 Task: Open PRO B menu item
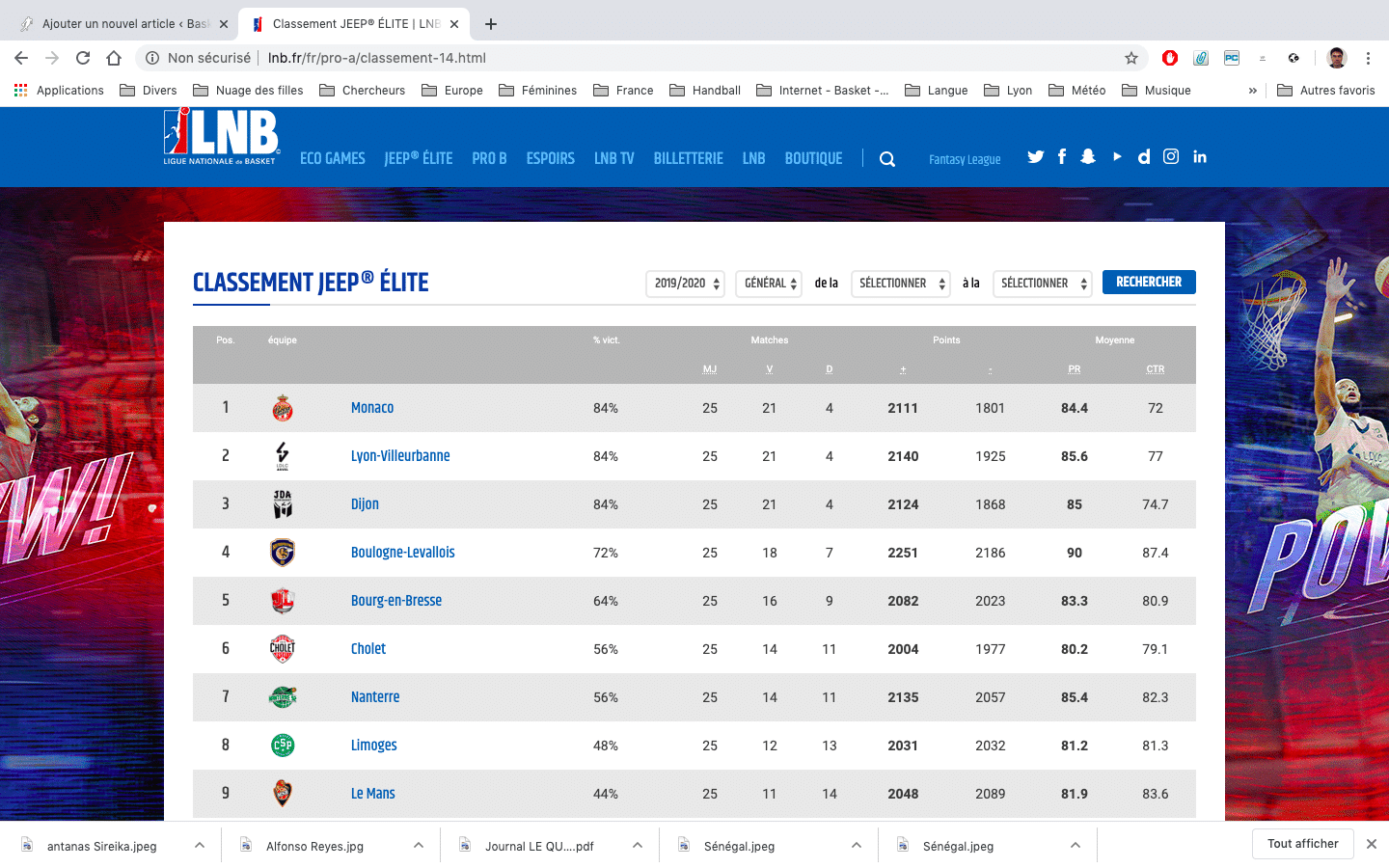[x=489, y=158]
